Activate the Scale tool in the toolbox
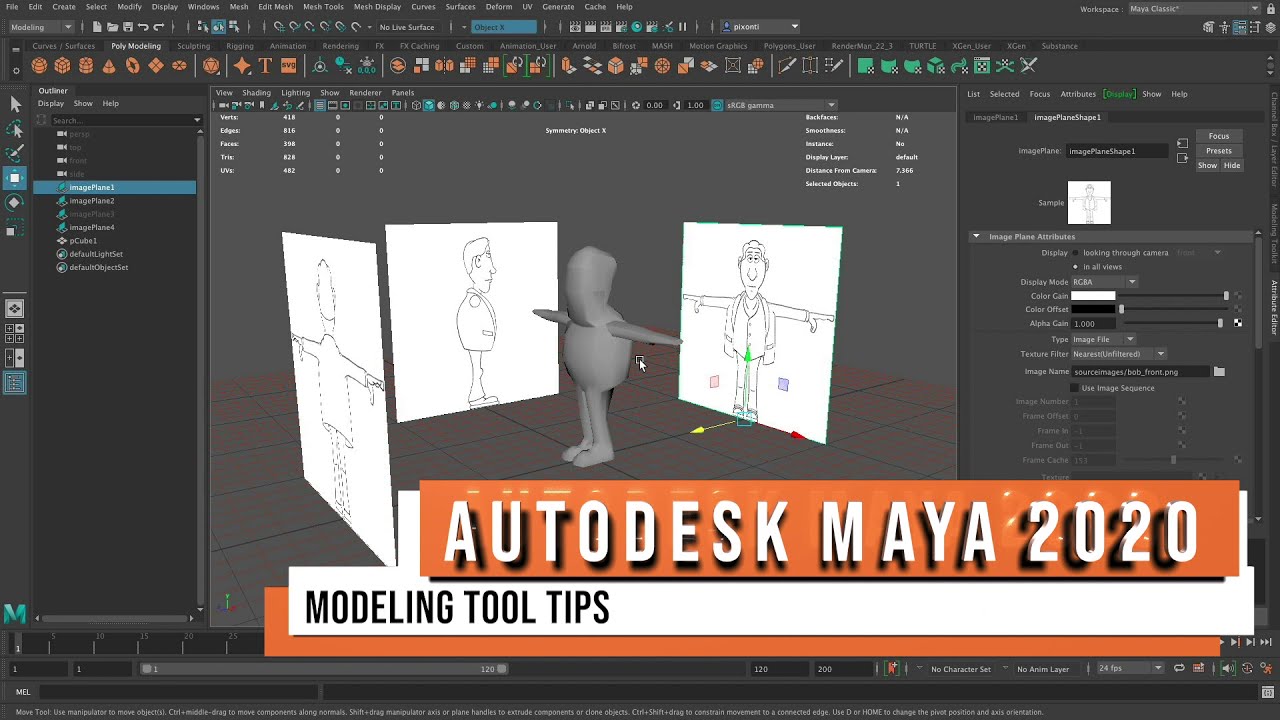The image size is (1280, 720). click(15, 230)
